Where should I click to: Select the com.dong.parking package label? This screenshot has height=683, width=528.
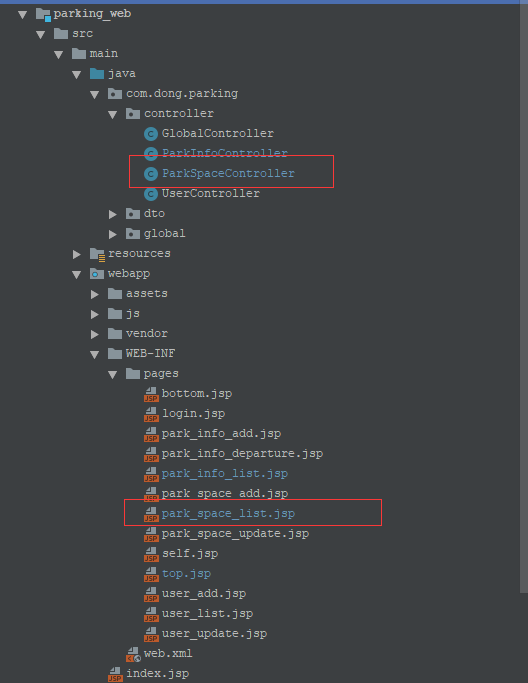[182, 94]
